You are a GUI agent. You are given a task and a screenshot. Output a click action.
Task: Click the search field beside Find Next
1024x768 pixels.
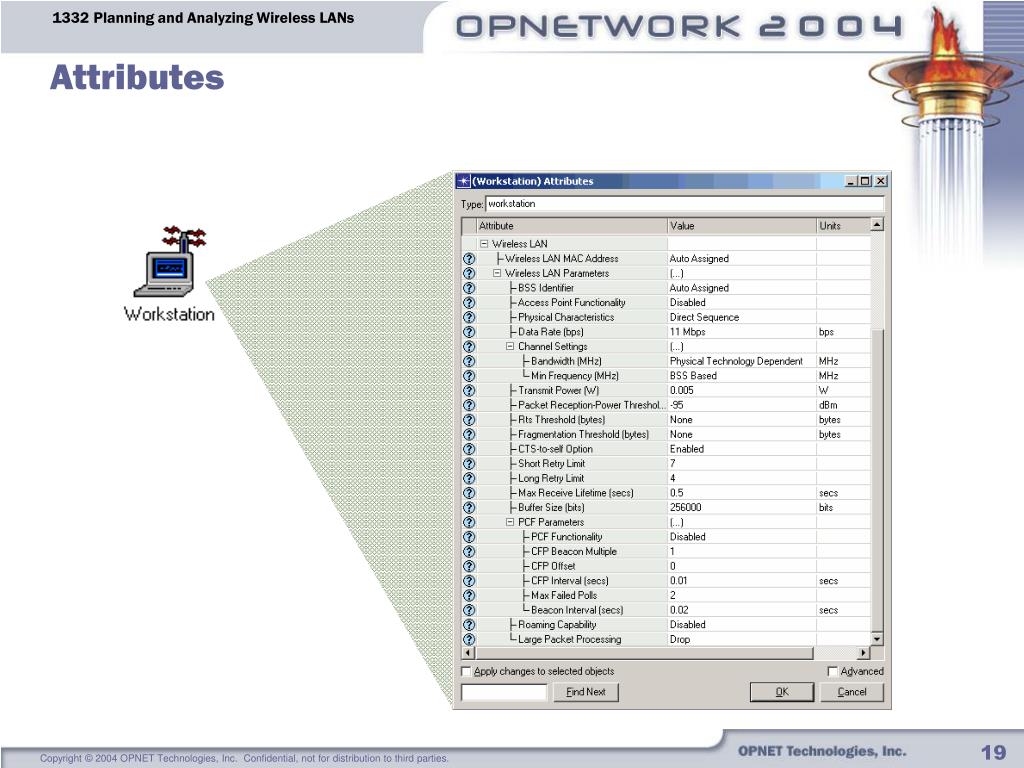coord(504,692)
